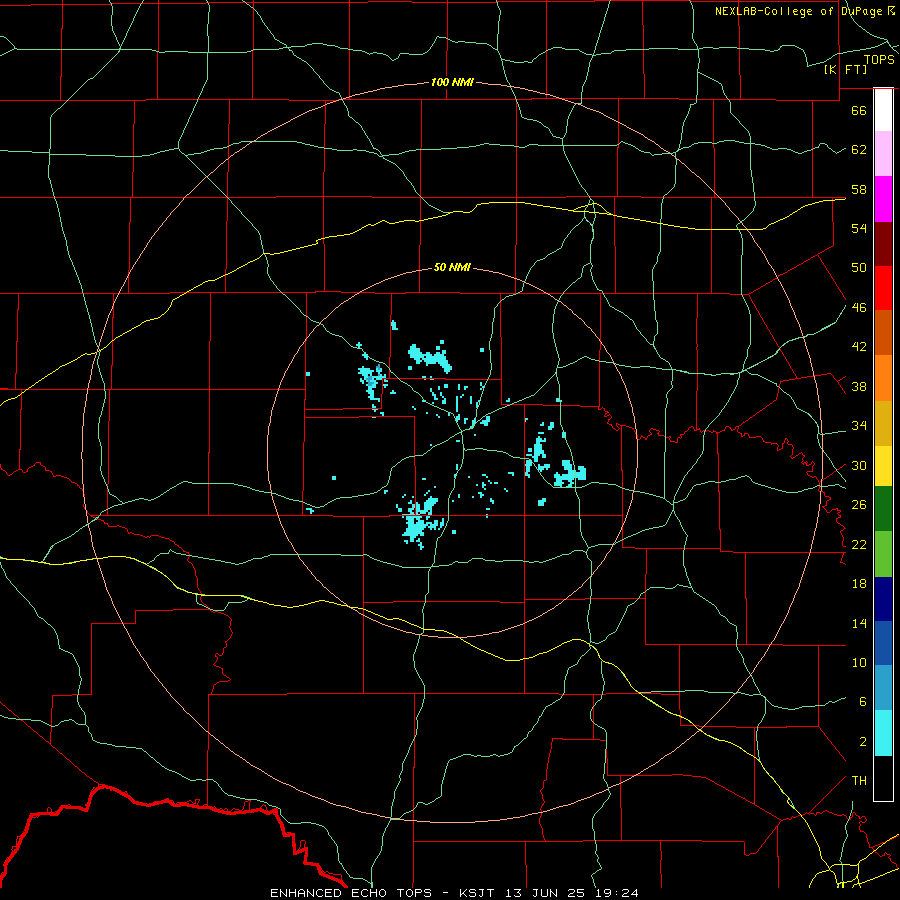Click the legend value 26

tap(859, 505)
